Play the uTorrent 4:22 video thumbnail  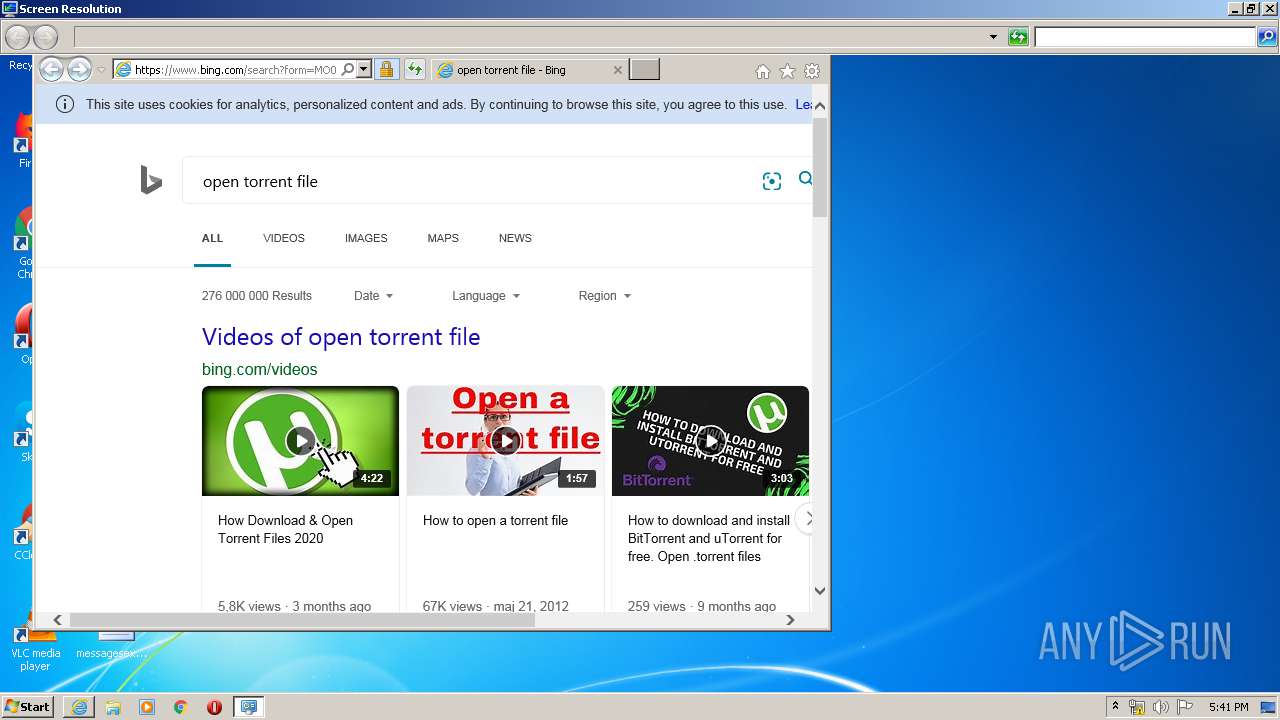pos(300,441)
